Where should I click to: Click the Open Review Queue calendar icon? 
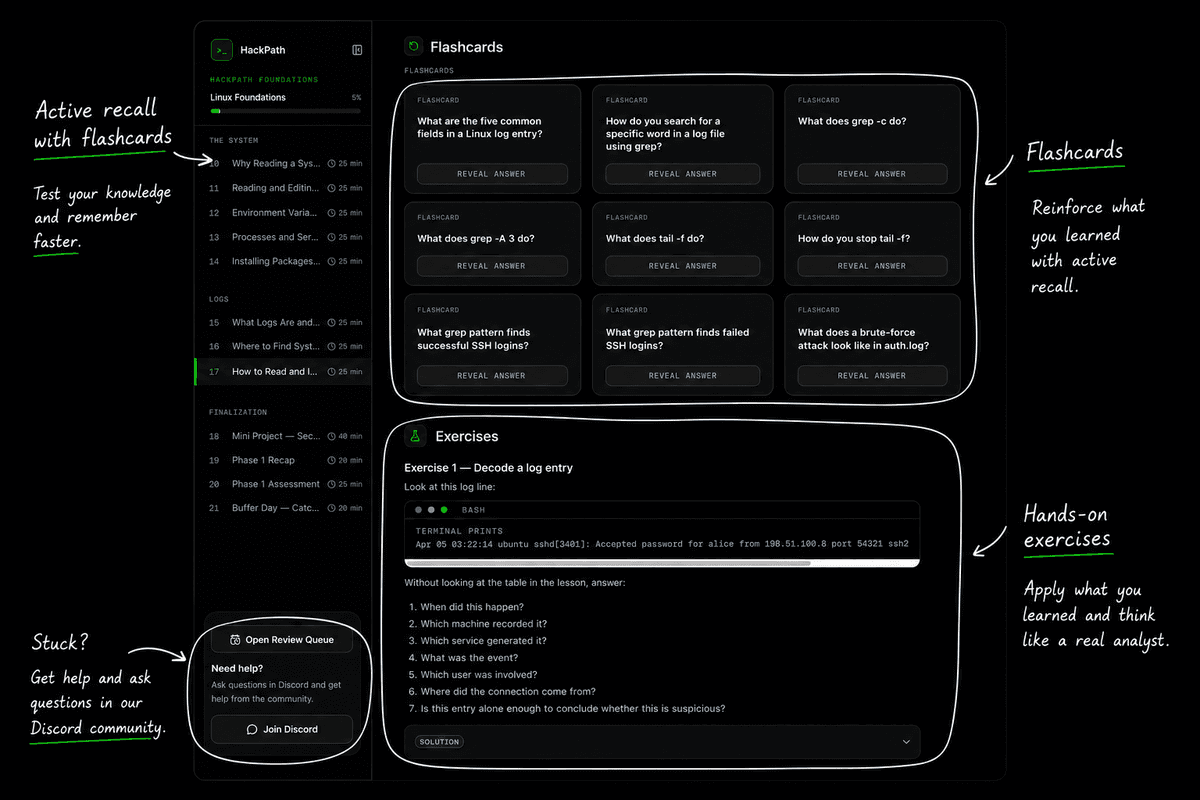[235, 640]
